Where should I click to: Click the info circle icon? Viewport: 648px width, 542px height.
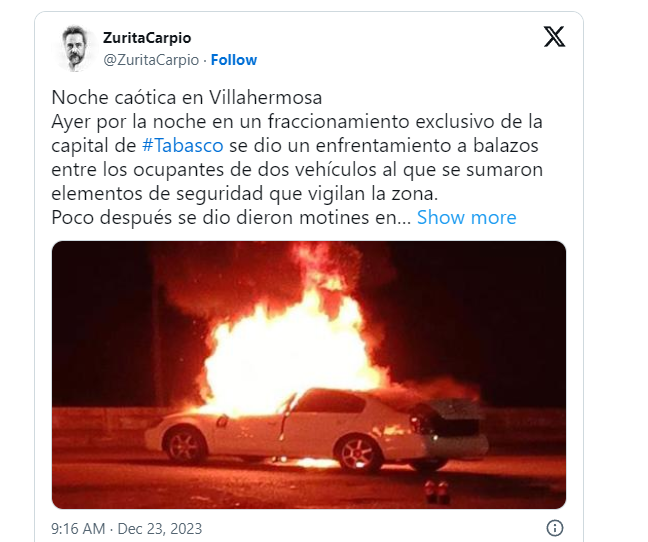(555, 528)
